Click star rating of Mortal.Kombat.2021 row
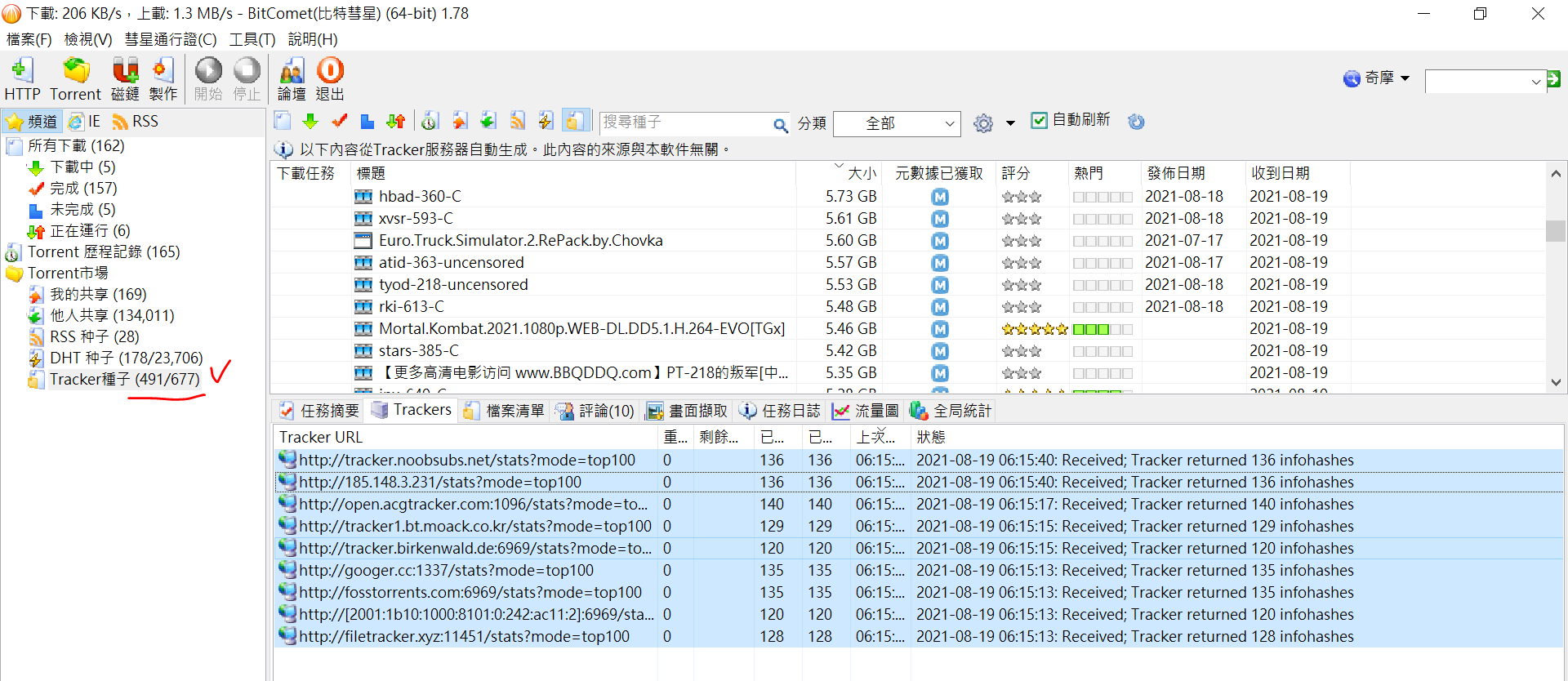1568x681 pixels. pyautogui.click(x=1035, y=329)
